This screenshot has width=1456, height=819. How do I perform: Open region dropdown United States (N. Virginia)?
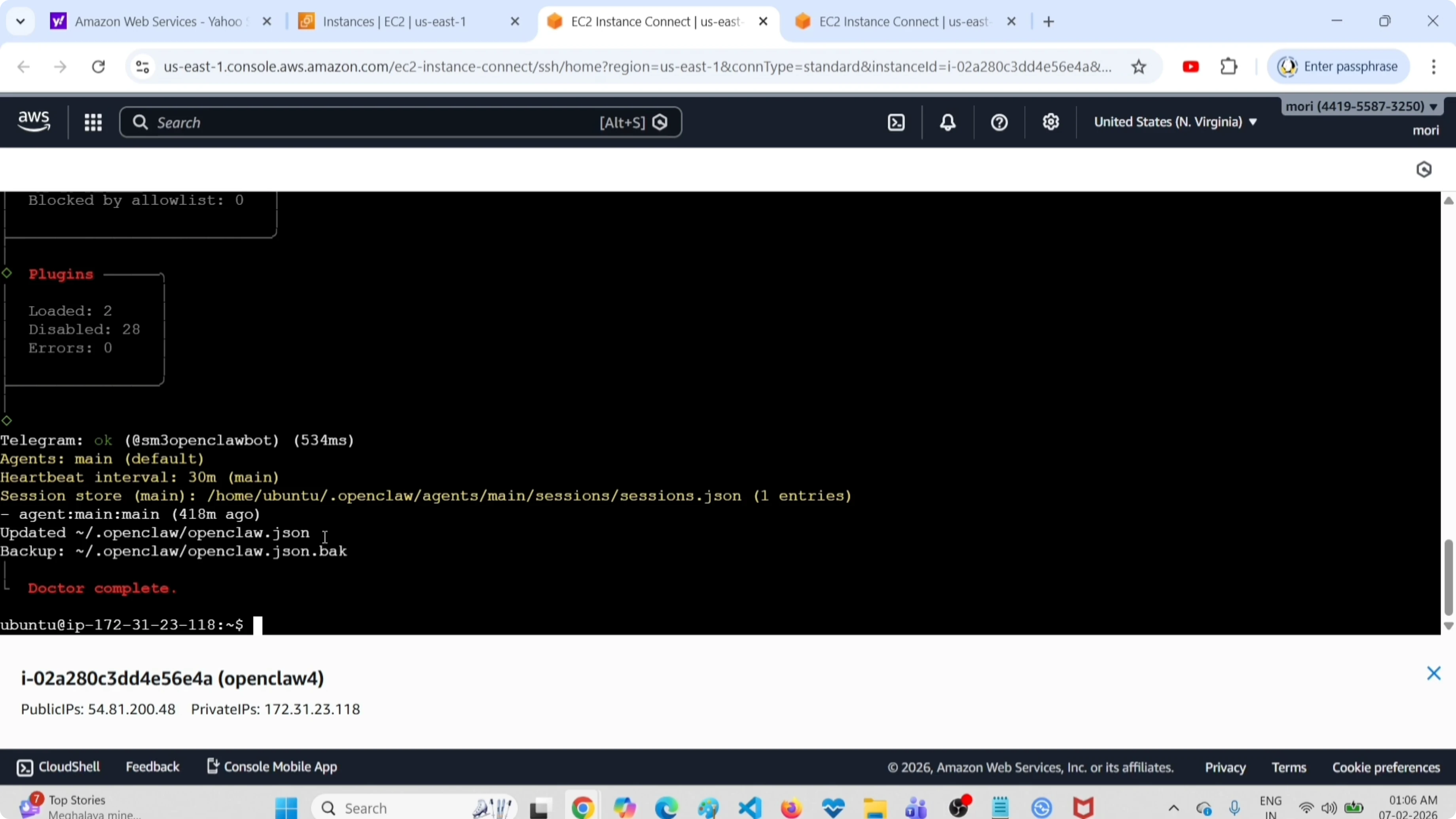tap(1175, 121)
